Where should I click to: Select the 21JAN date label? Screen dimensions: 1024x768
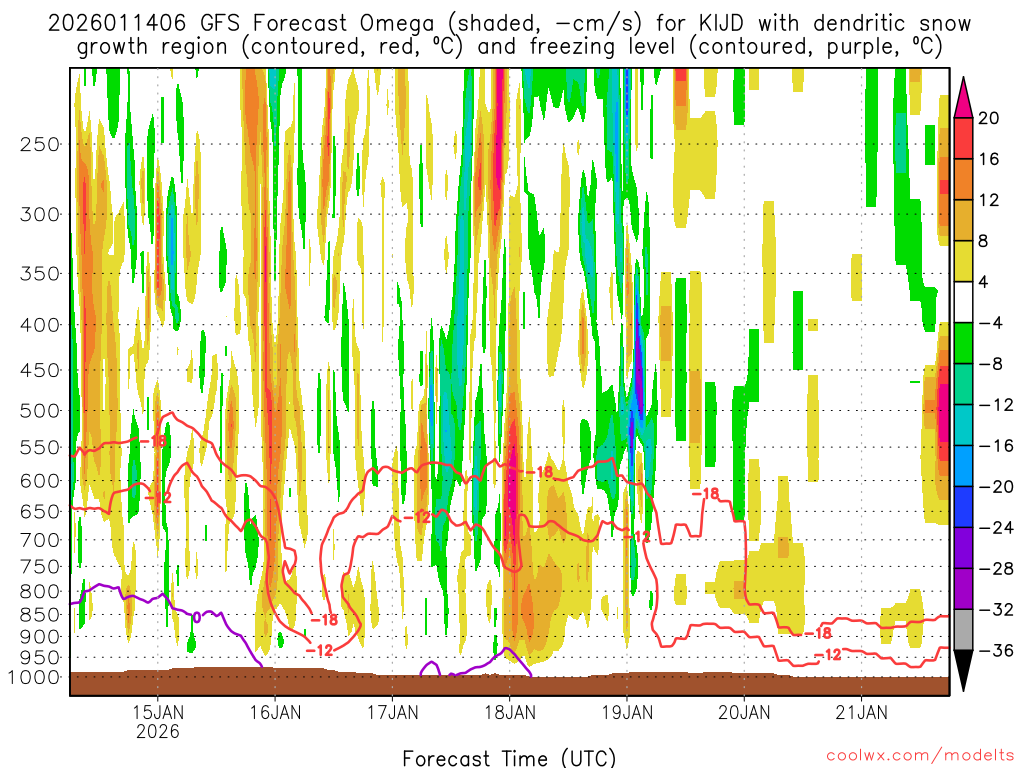(862, 712)
